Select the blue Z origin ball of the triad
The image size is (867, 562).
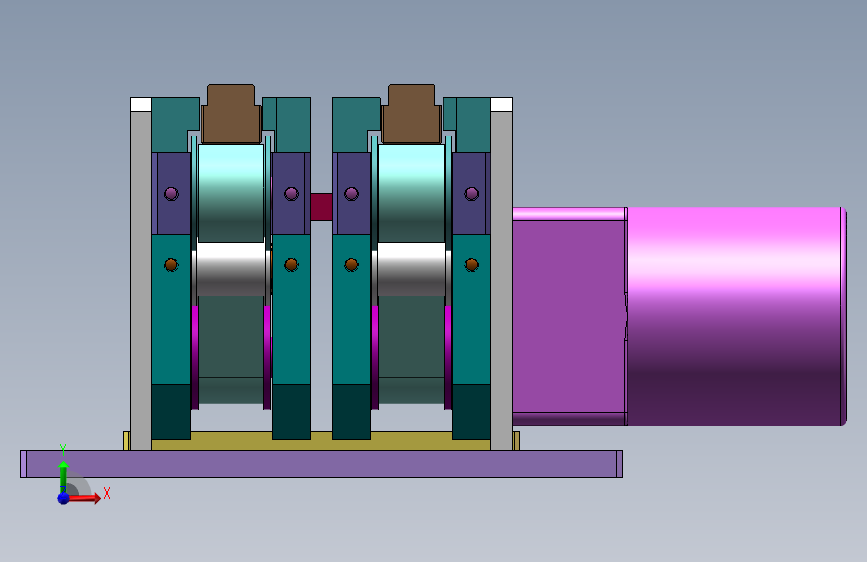[x=64, y=498]
